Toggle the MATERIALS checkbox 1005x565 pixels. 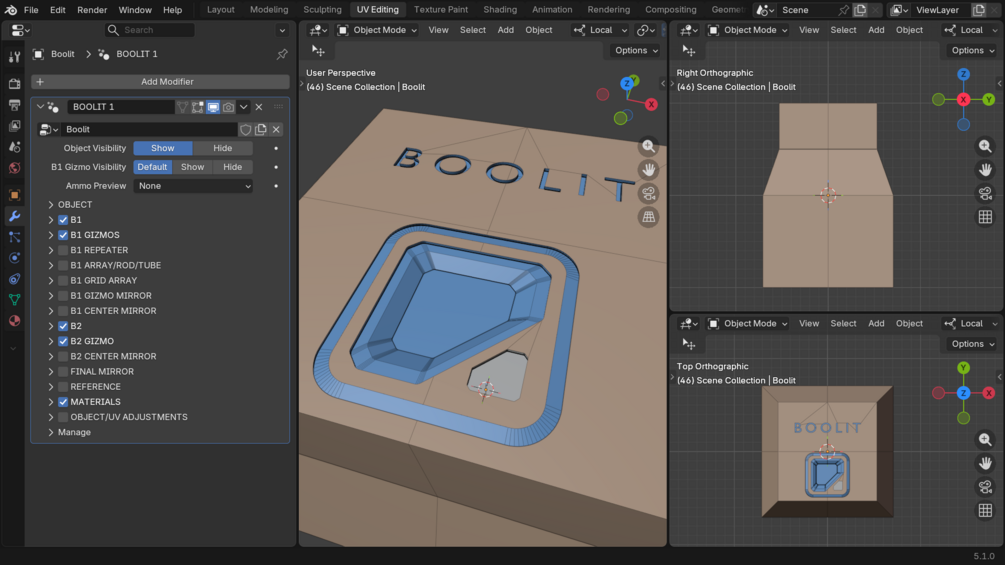pyautogui.click(x=63, y=402)
